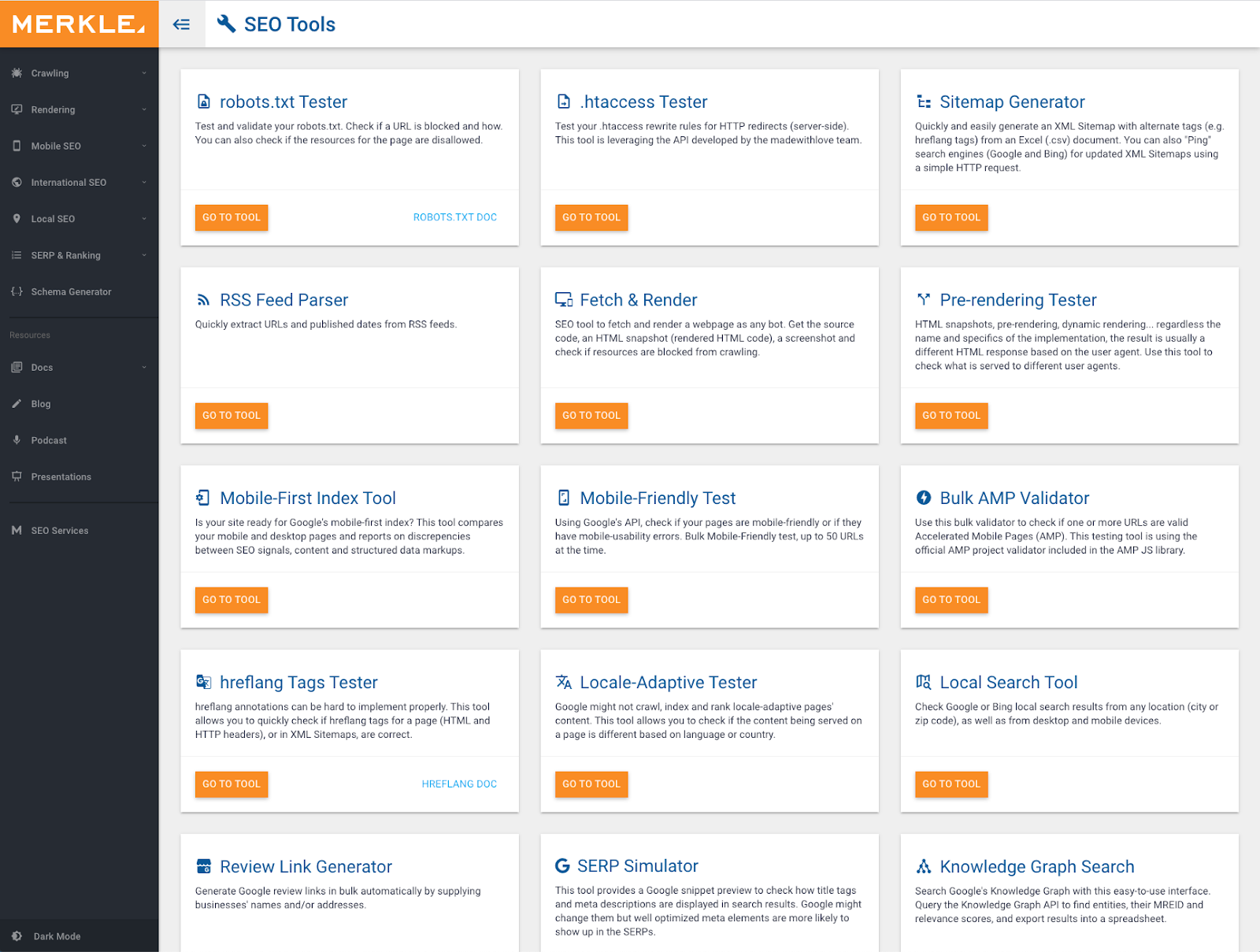Click the SEO Tools wrench icon
This screenshot has width=1260, height=952.
point(226,24)
